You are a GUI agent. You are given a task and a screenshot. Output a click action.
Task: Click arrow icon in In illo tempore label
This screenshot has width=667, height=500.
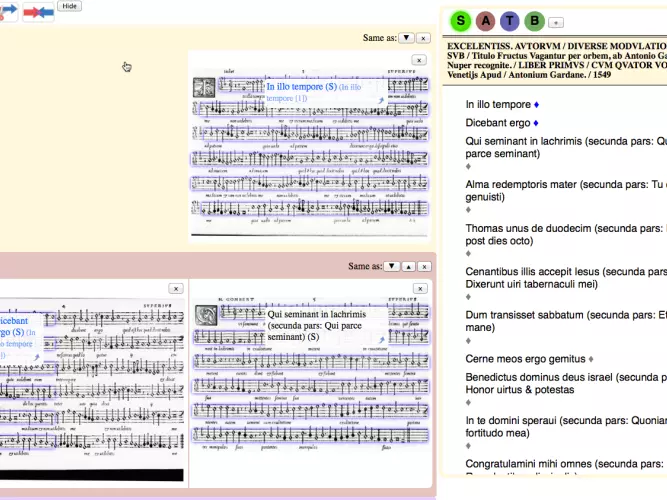381,101
